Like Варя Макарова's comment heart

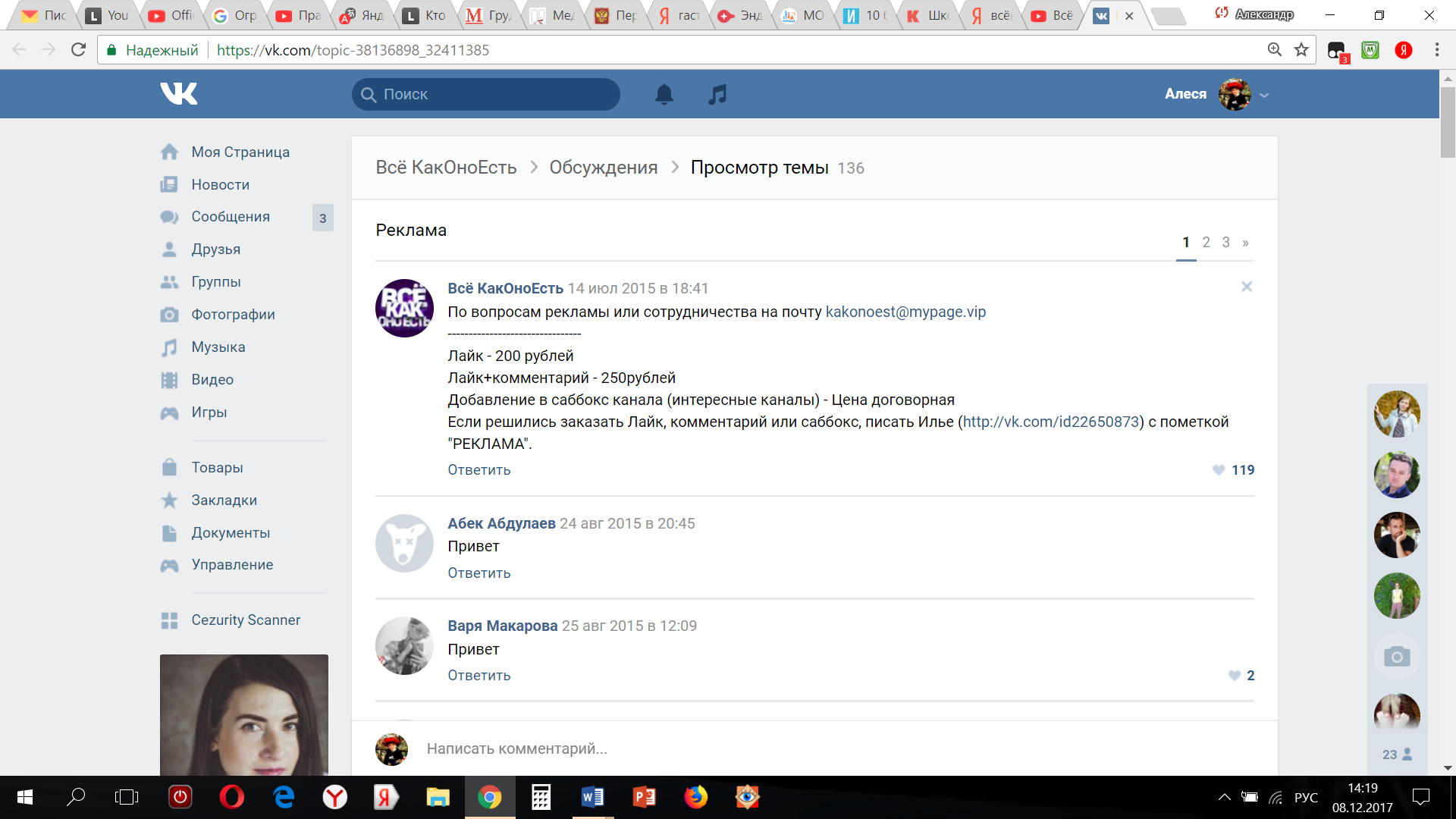tap(1235, 676)
